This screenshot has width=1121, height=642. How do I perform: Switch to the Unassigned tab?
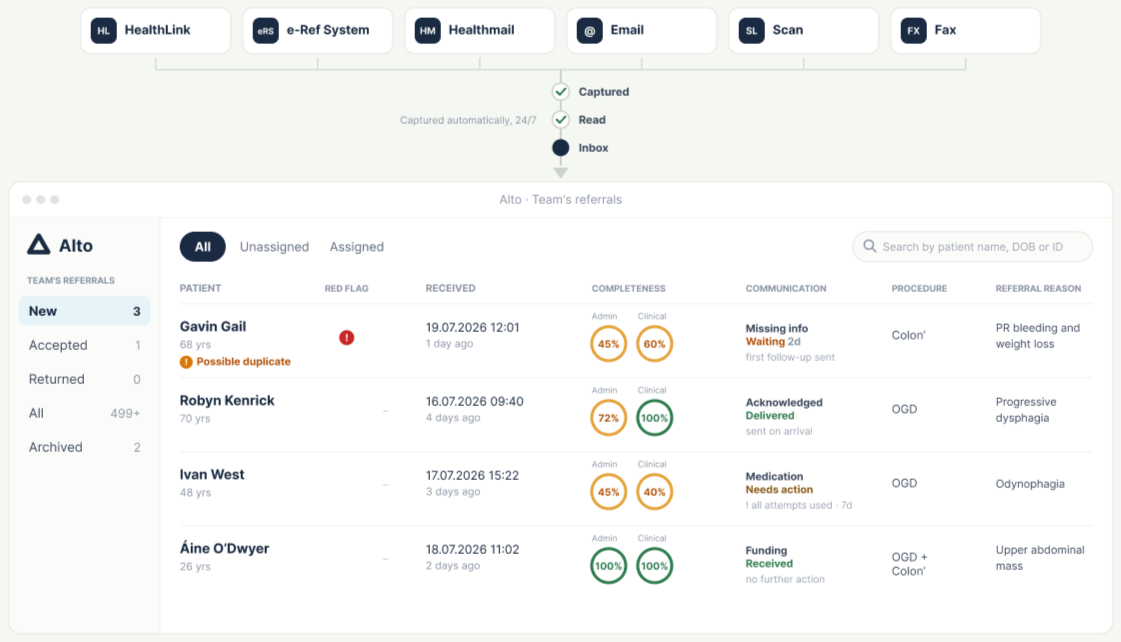275,247
